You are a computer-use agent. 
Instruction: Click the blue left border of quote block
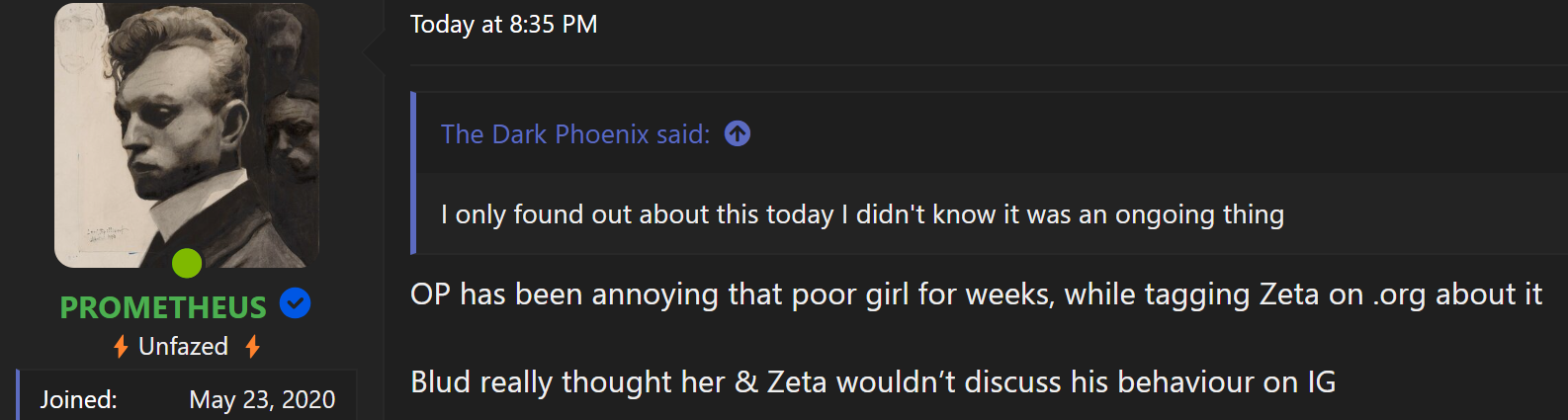tap(413, 173)
